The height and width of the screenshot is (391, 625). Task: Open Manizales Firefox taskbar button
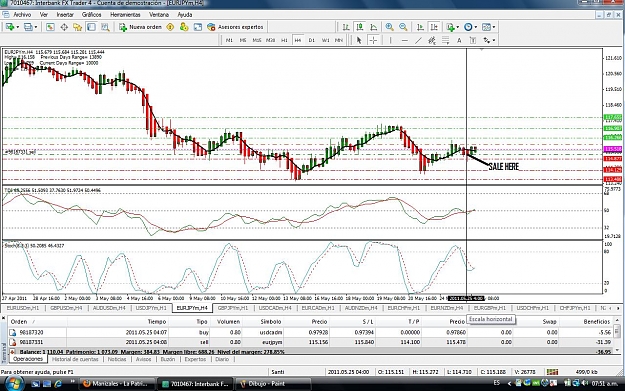coord(117,384)
